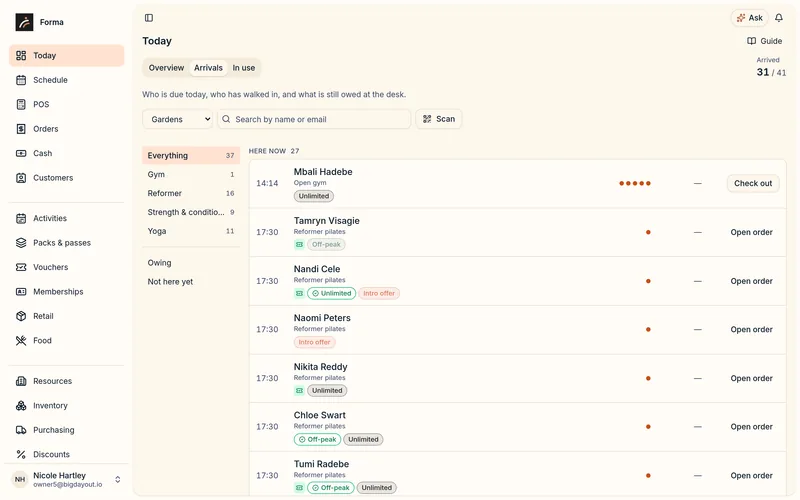Filter arrivals by Yoga
The width and height of the screenshot is (800, 500).
click(x=191, y=231)
